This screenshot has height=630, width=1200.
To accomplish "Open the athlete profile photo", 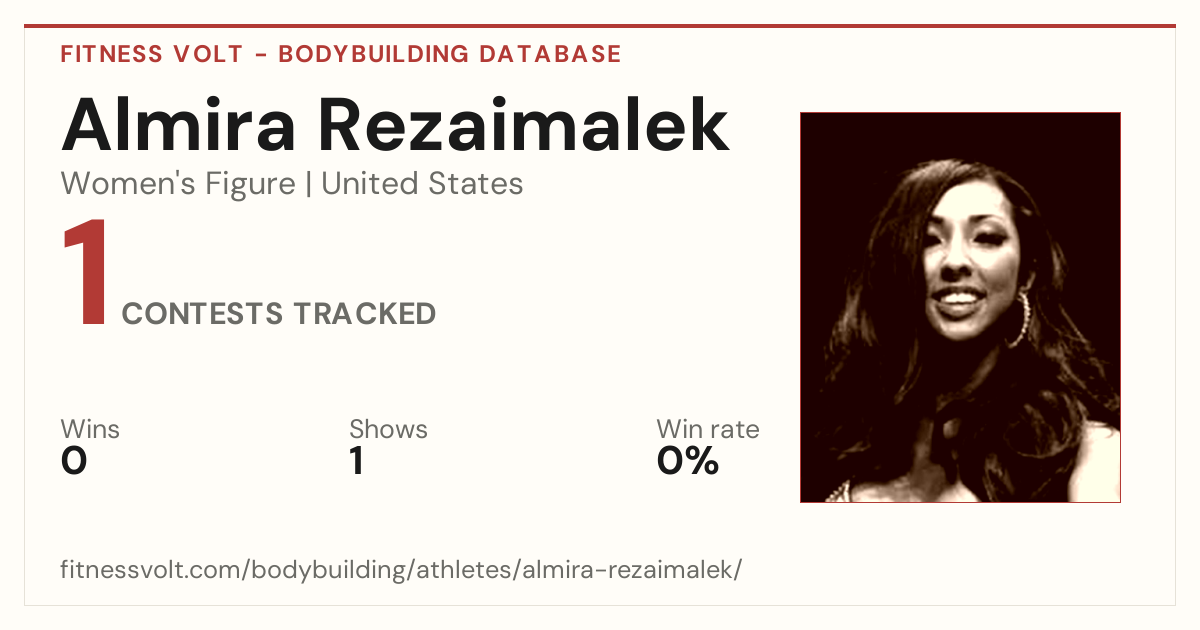I will tap(960, 307).
